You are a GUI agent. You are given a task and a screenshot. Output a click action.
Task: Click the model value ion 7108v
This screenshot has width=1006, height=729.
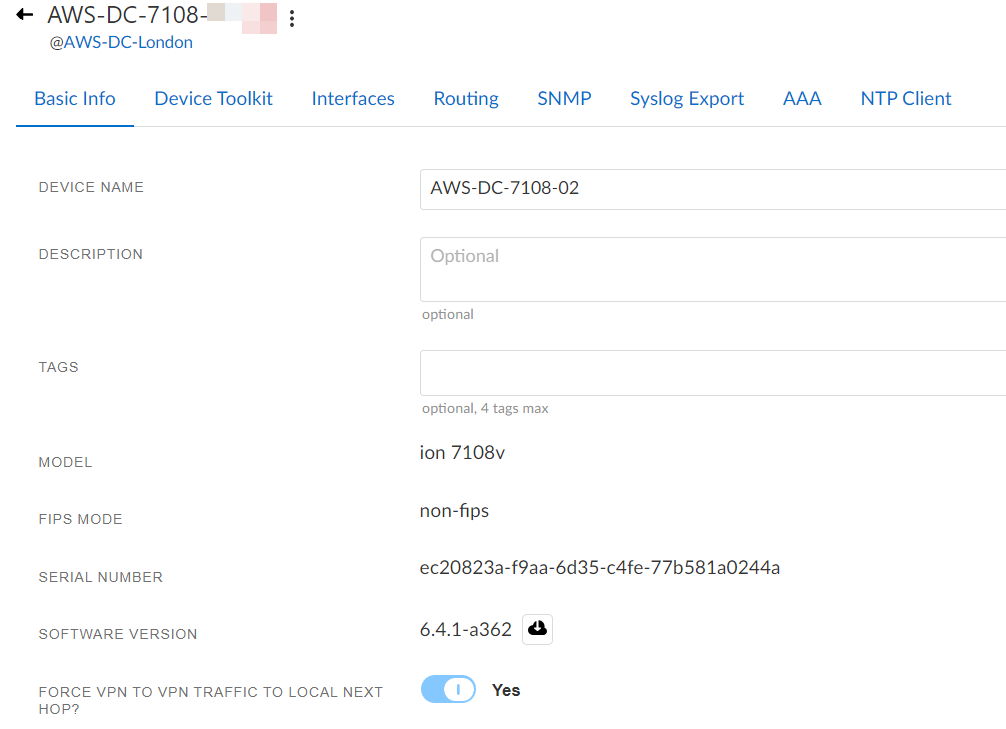coord(462,453)
